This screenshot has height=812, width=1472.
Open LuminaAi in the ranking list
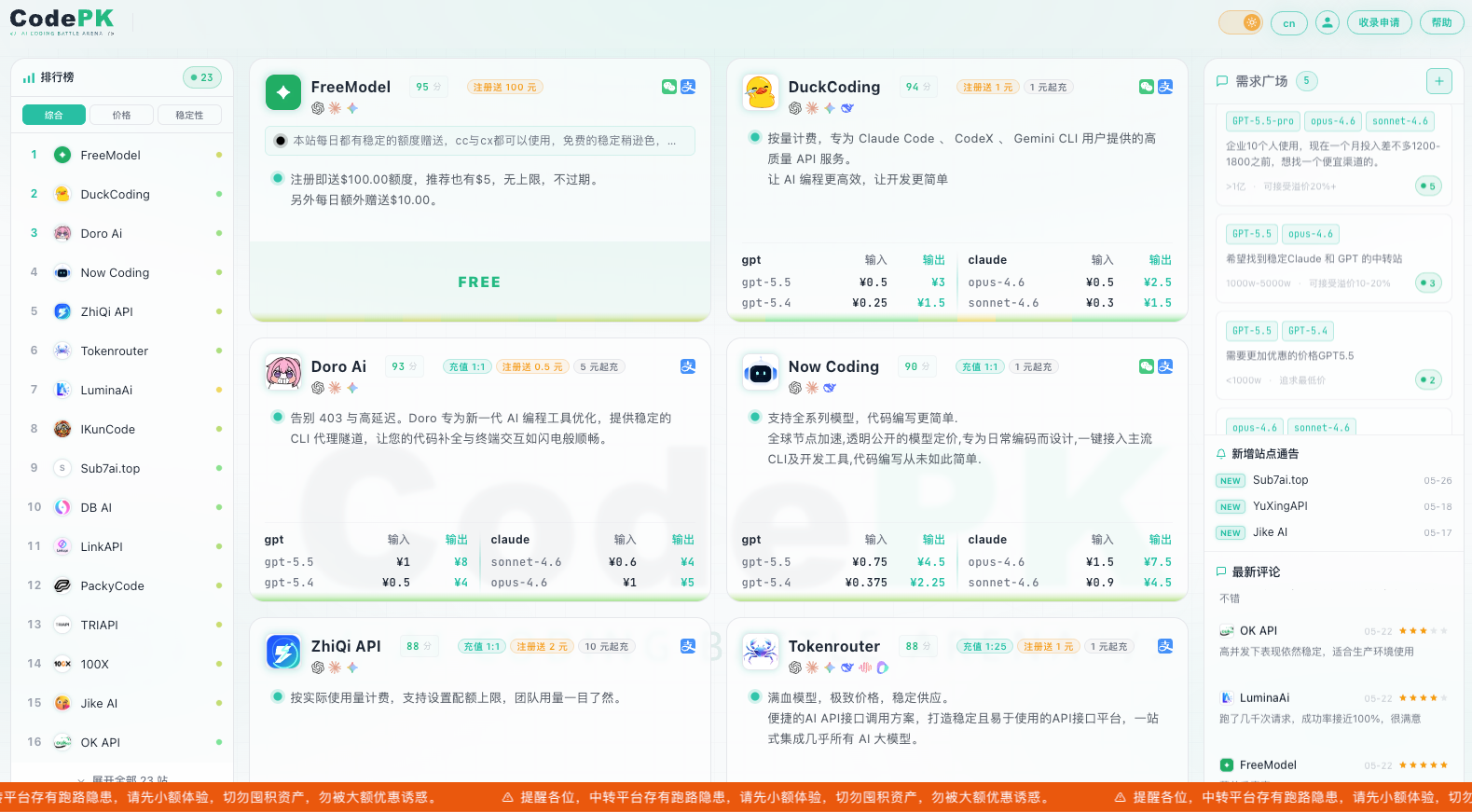point(122,390)
